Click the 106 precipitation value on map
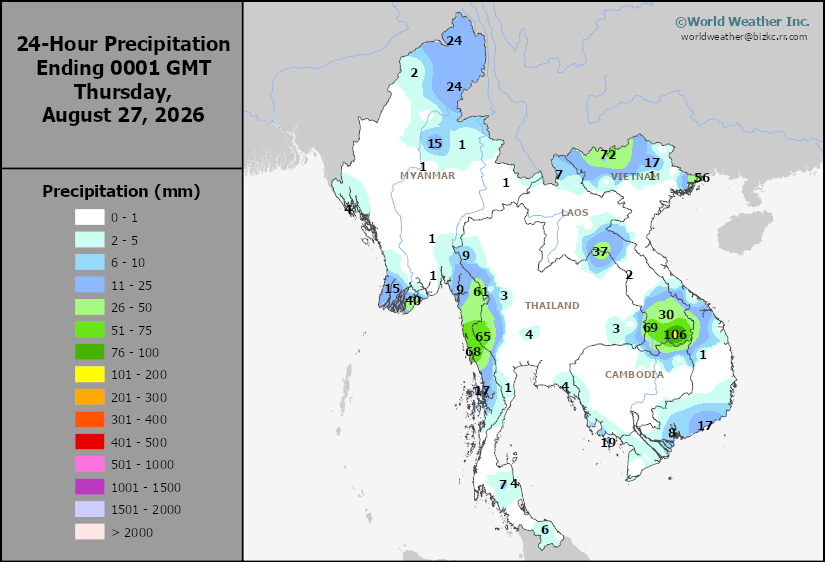 coord(675,335)
